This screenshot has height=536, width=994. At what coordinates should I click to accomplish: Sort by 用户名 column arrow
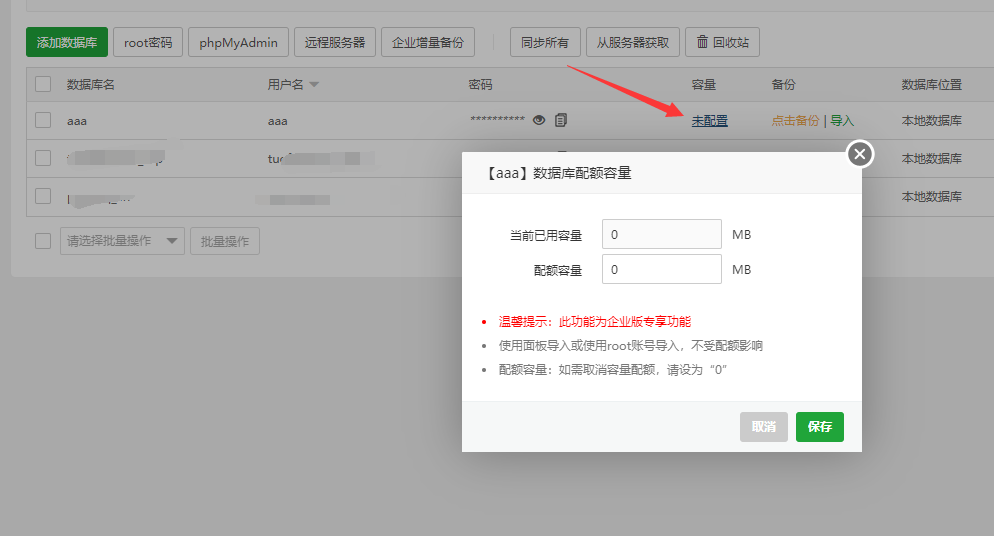314,85
